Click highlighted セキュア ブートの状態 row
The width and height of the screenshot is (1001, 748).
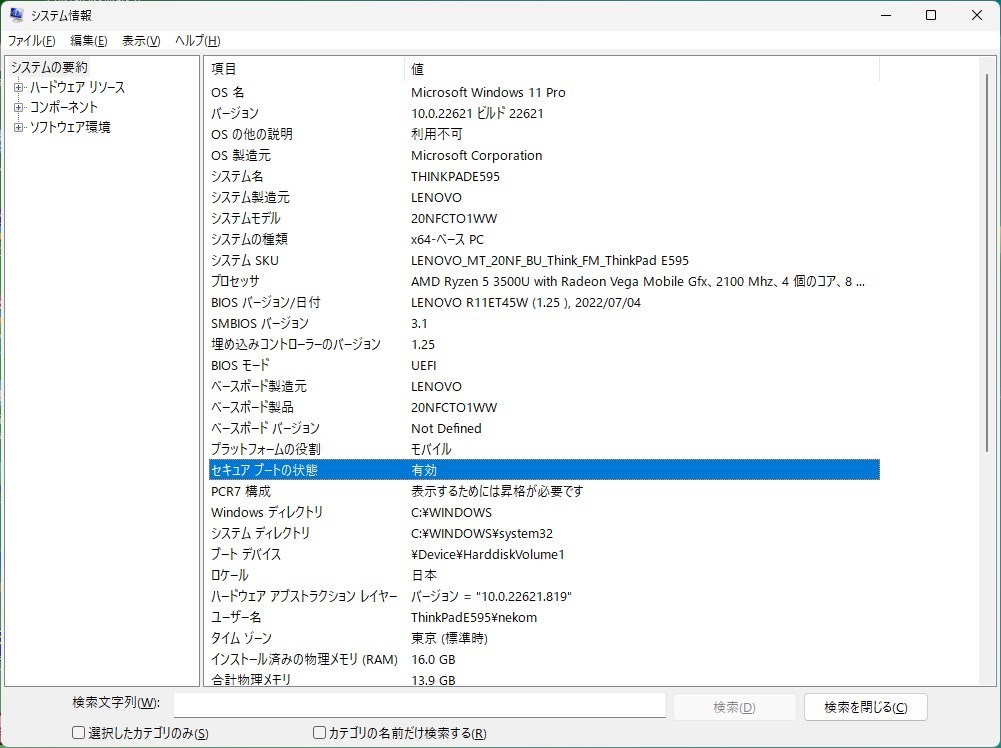click(x=544, y=470)
